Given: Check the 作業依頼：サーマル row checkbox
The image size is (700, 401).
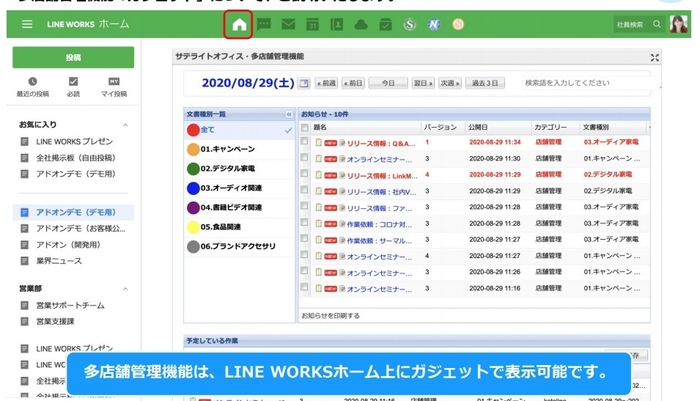Looking at the screenshot, I should pos(304,238).
